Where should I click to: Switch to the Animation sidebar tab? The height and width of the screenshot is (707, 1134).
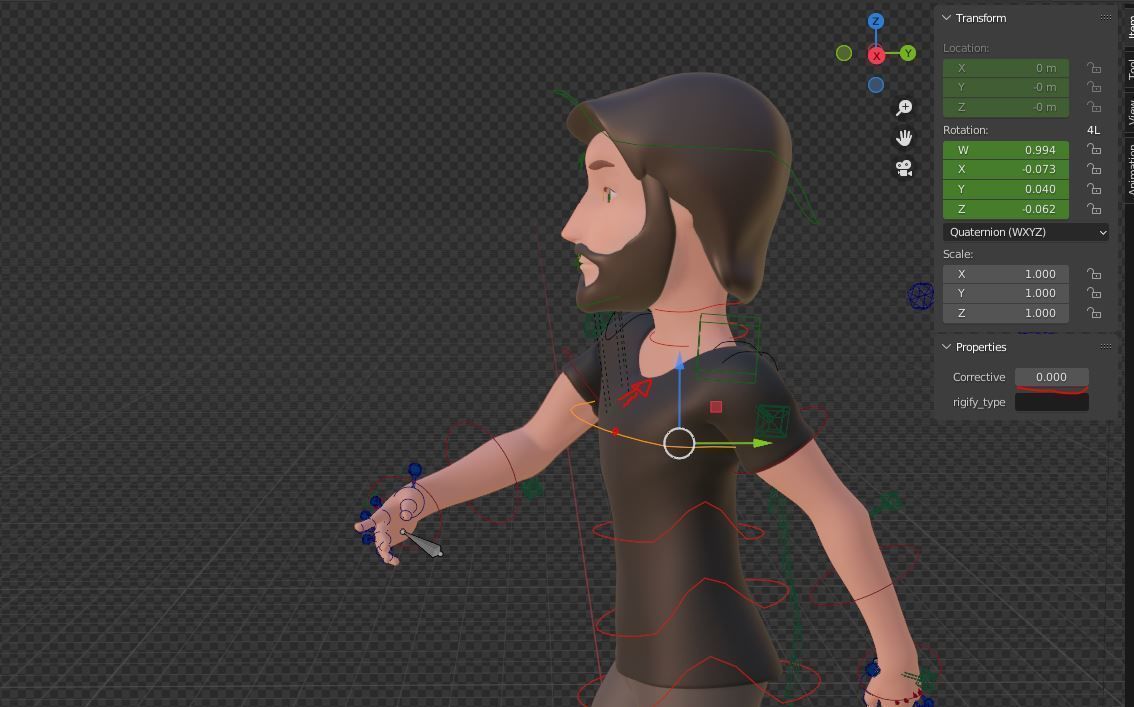(x=1130, y=169)
